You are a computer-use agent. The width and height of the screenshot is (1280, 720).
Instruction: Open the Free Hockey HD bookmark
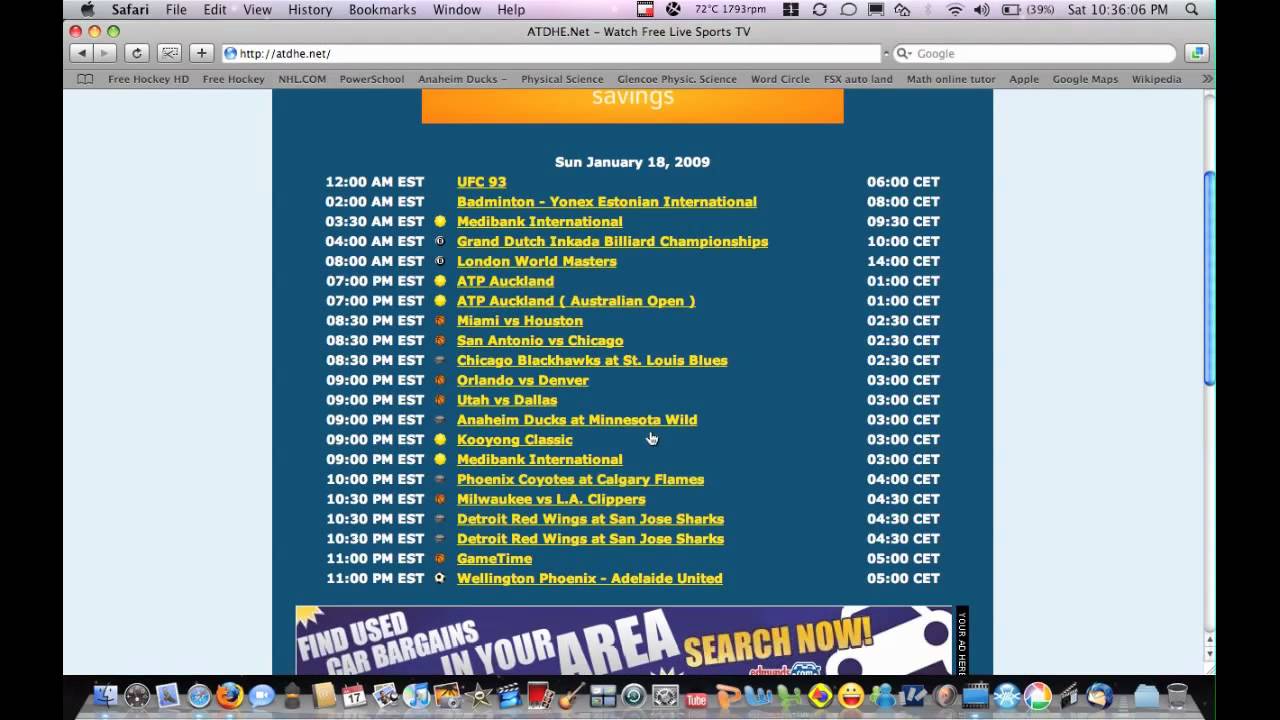pyautogui.click(x=148, y=79)
